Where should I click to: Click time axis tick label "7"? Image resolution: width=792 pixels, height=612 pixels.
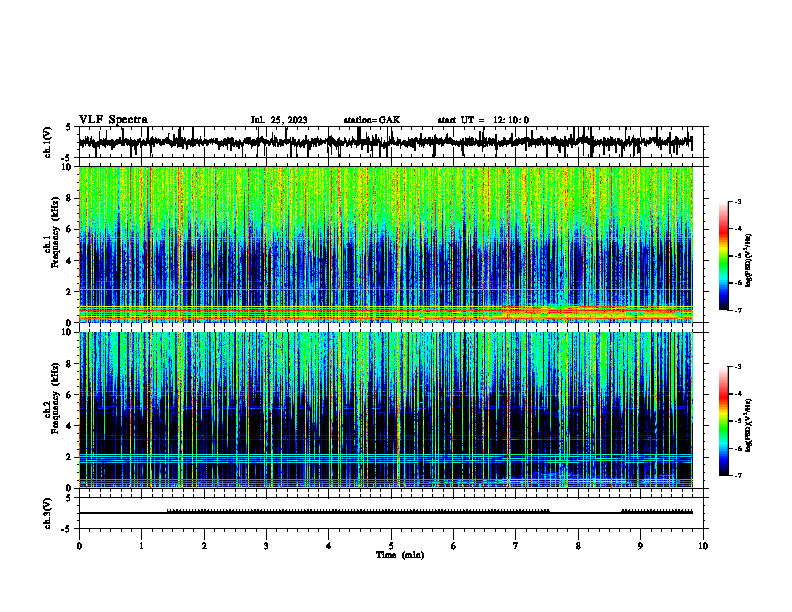516,546
